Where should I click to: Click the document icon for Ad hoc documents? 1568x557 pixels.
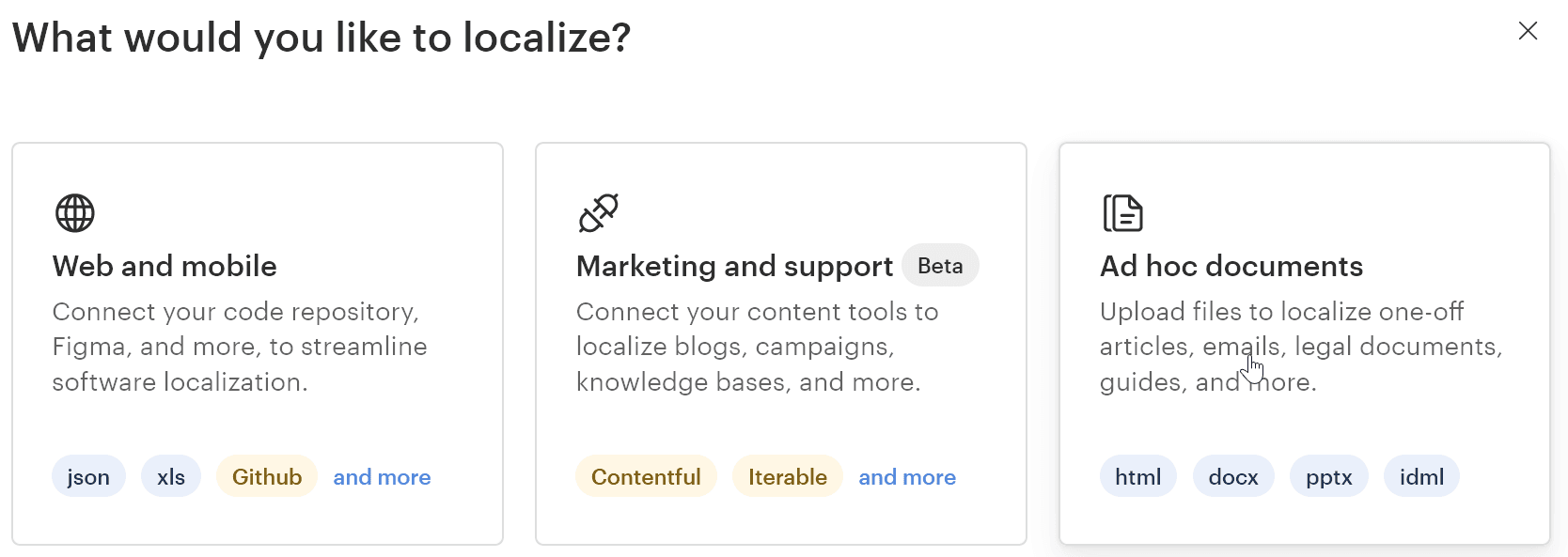click(x=1122, y=213)
